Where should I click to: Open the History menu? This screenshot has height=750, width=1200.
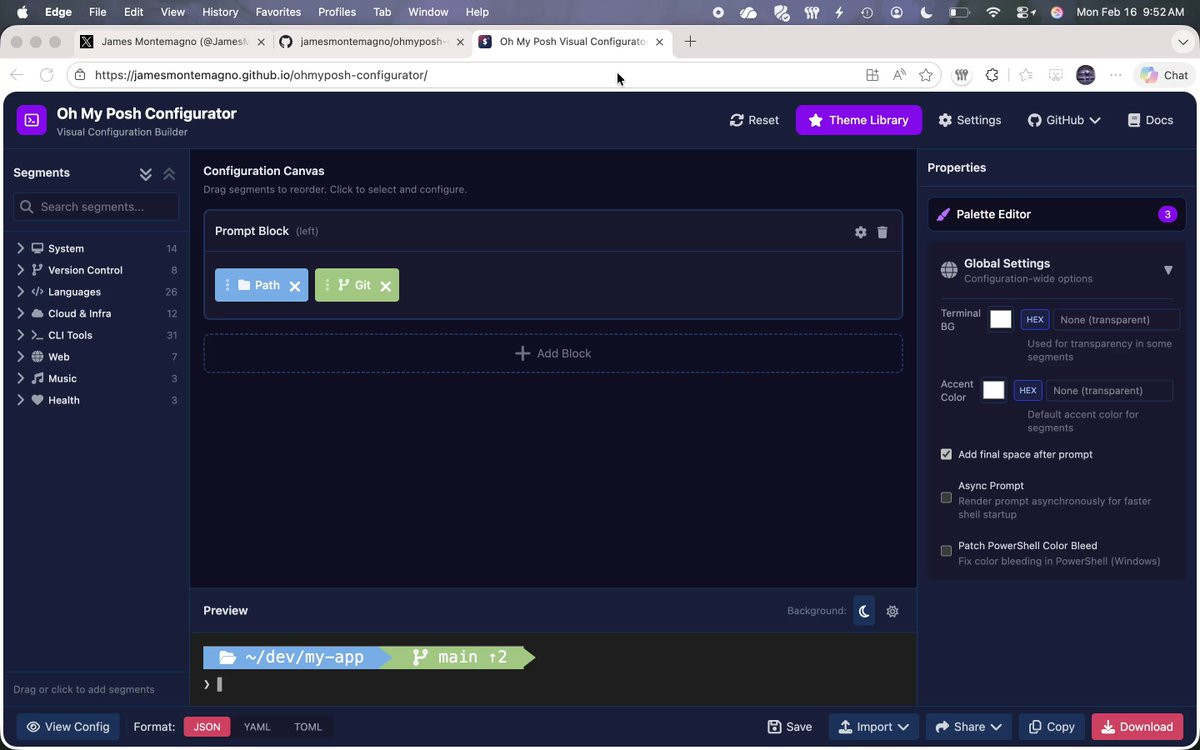pyautogui.click(x=220, y=12)
